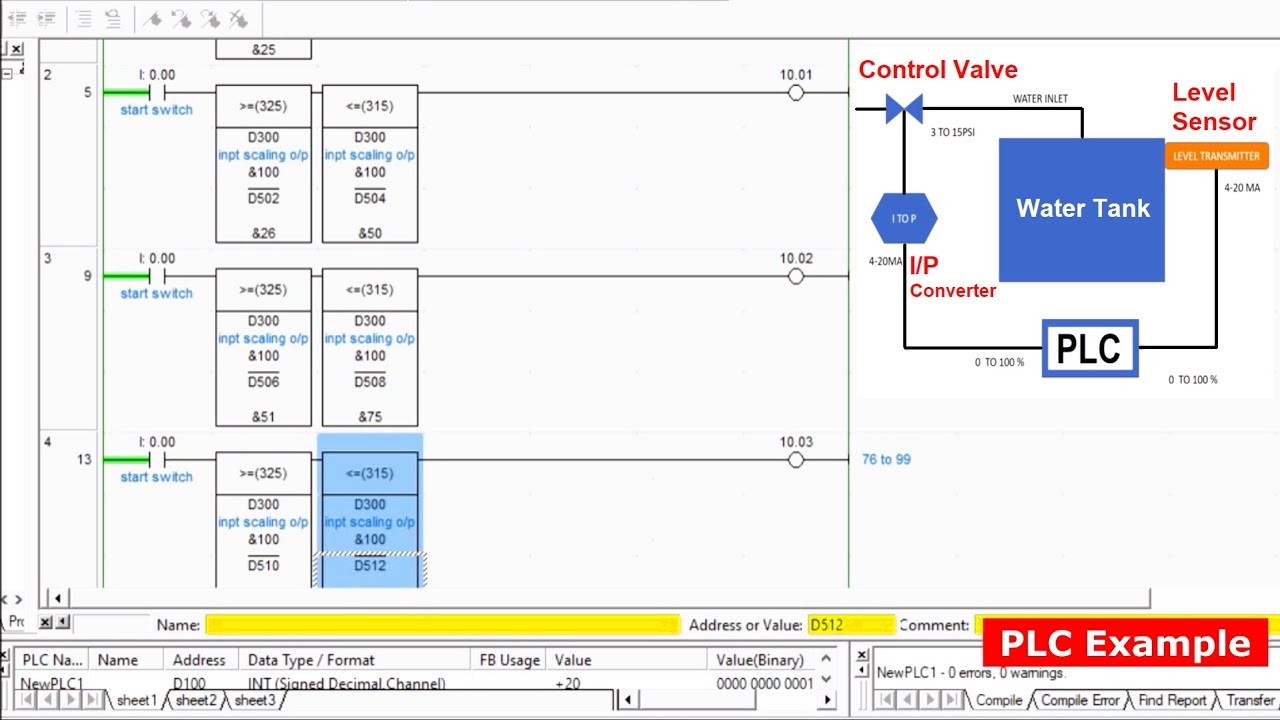Screen dimensions: 1280x720
Task: Click the workspace tab scroll right chevron
Action: click(x=17, y=599)
